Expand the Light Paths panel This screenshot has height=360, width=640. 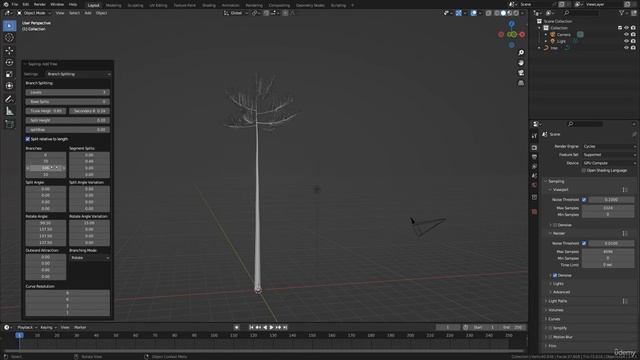tap(558, 301)
